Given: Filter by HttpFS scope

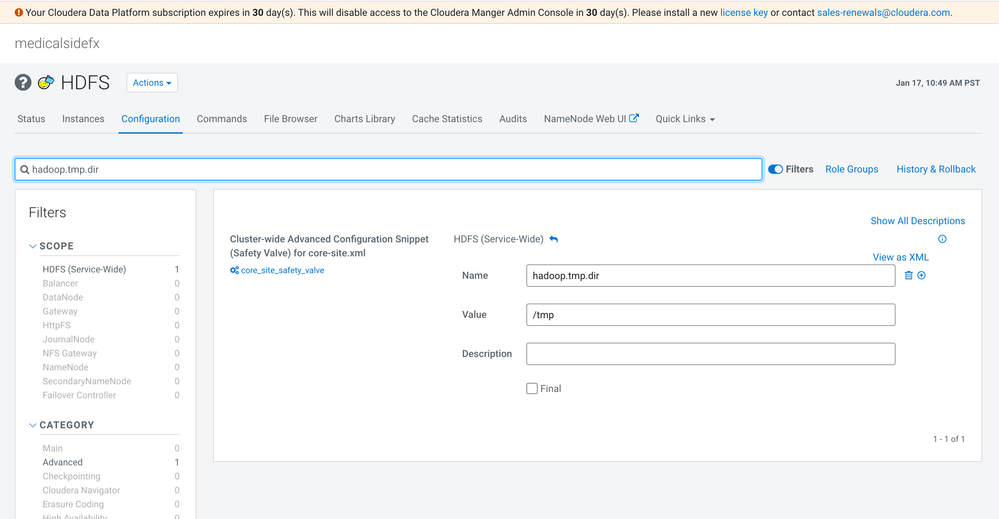Looking at the screenshot, I should [56, 325].
